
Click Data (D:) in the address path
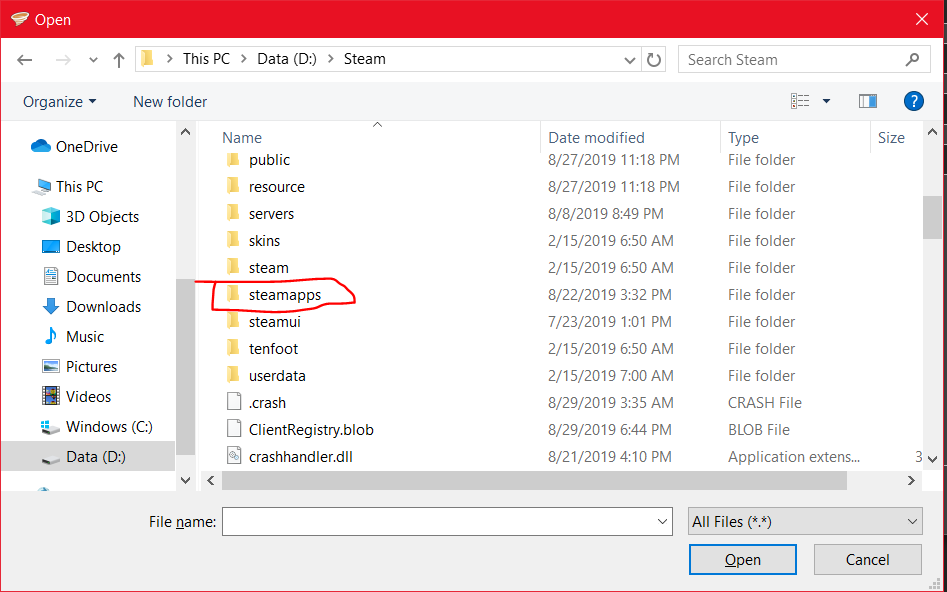[287, 59]
